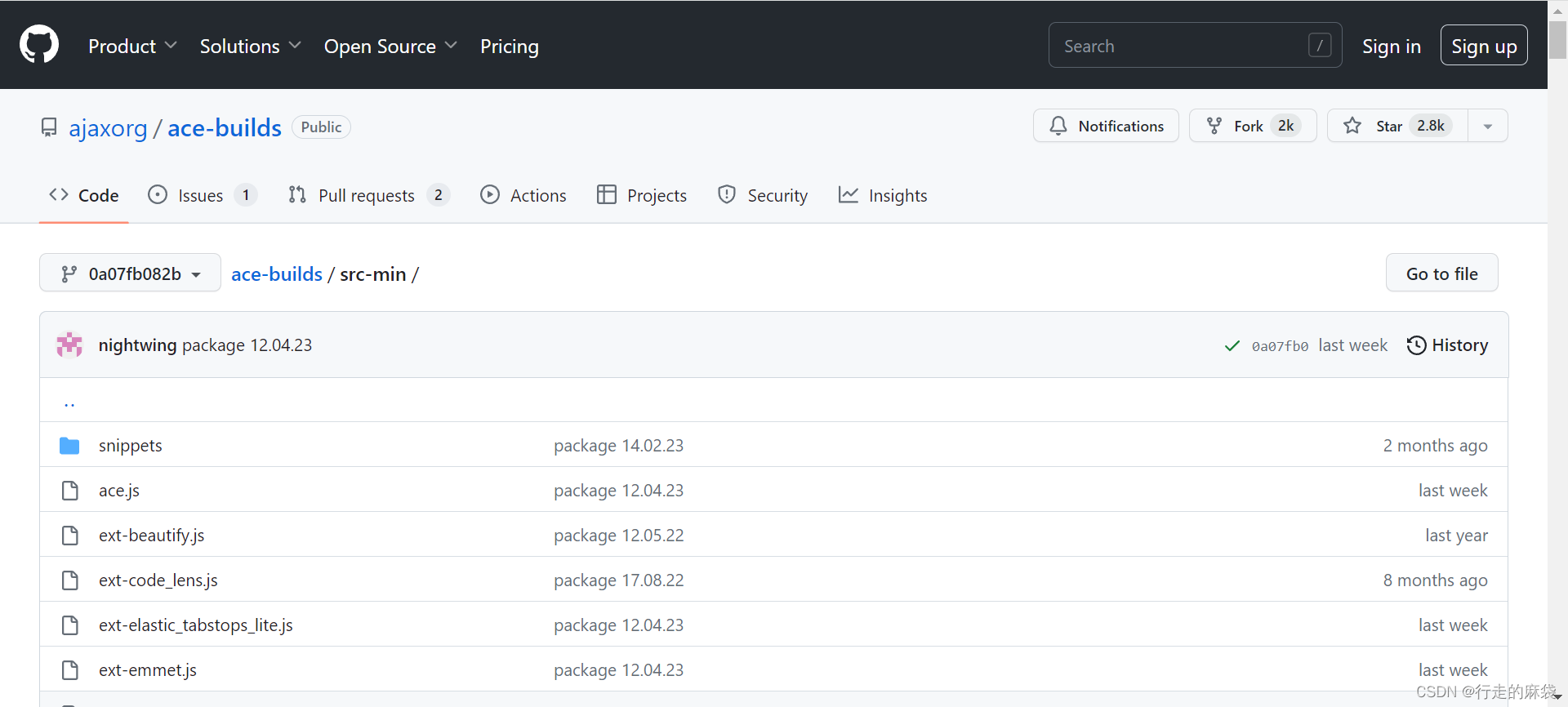Click the snippets folder icon
Image resolution: width=1568 pixels, height=707 pixels.
point(69,446)
